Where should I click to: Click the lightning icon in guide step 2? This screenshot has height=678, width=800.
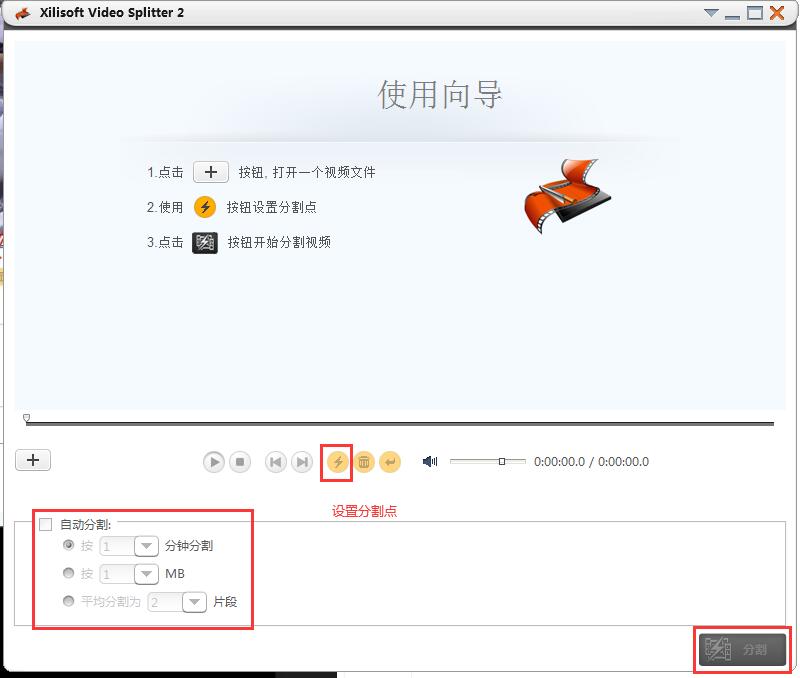click(205, 207)
